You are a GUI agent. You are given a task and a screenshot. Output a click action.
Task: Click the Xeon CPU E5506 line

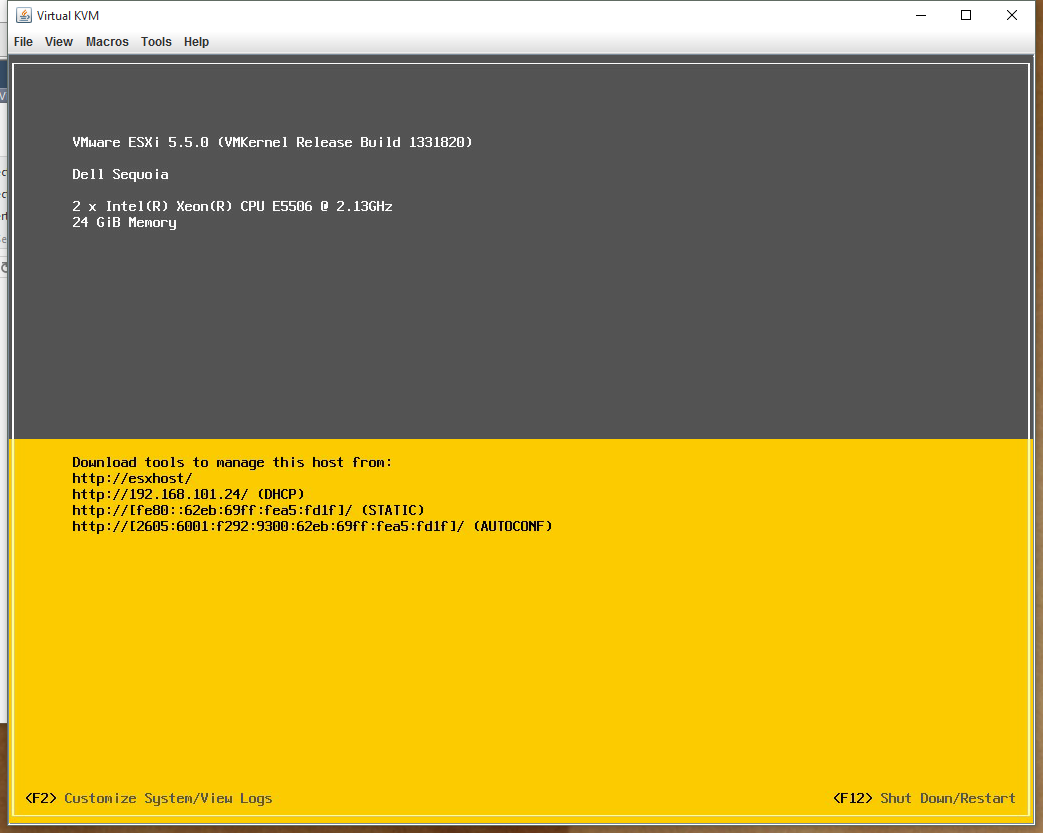[x=232, y=206]
